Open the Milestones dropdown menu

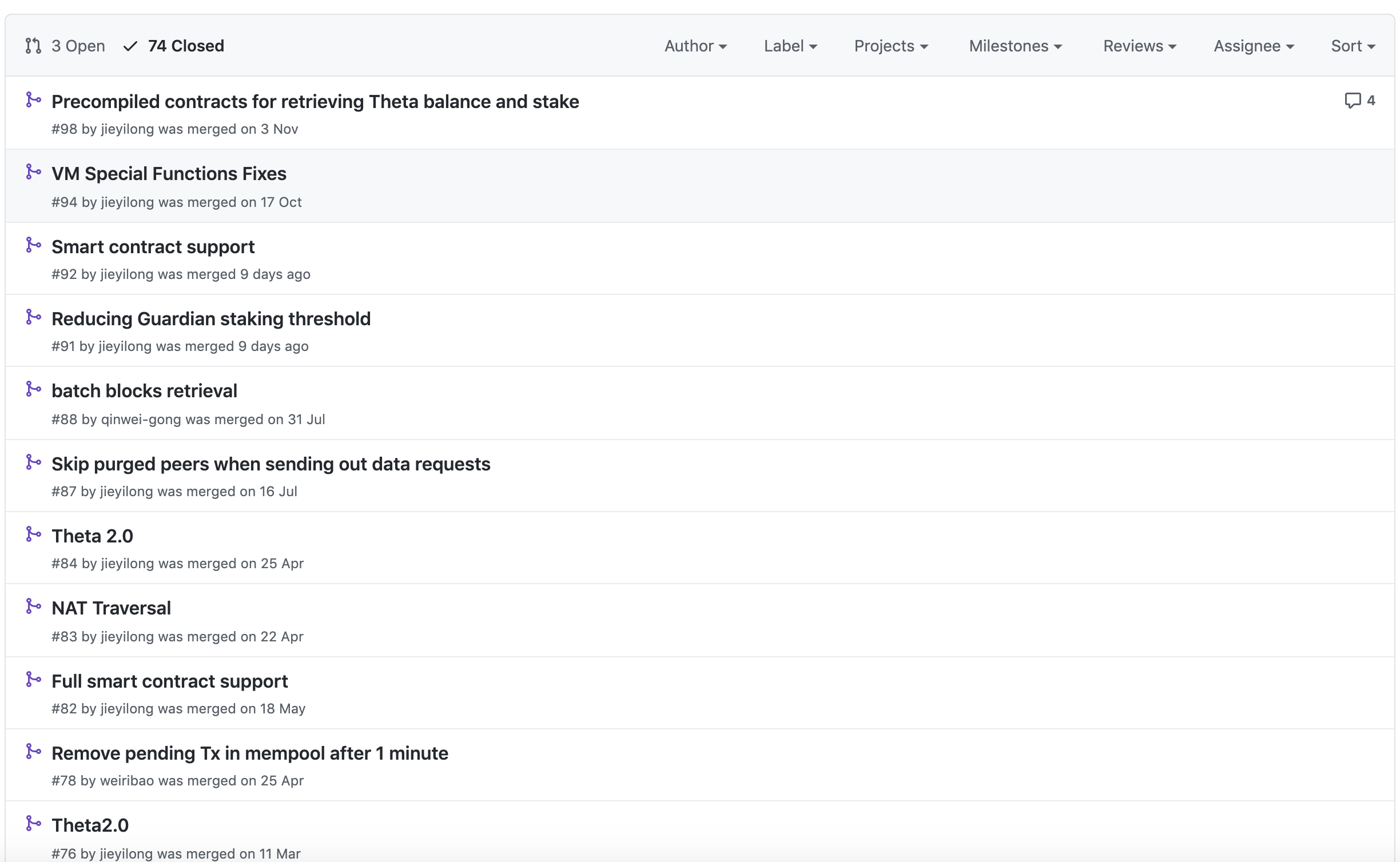pyautogui.click(x=1015, y=46)
